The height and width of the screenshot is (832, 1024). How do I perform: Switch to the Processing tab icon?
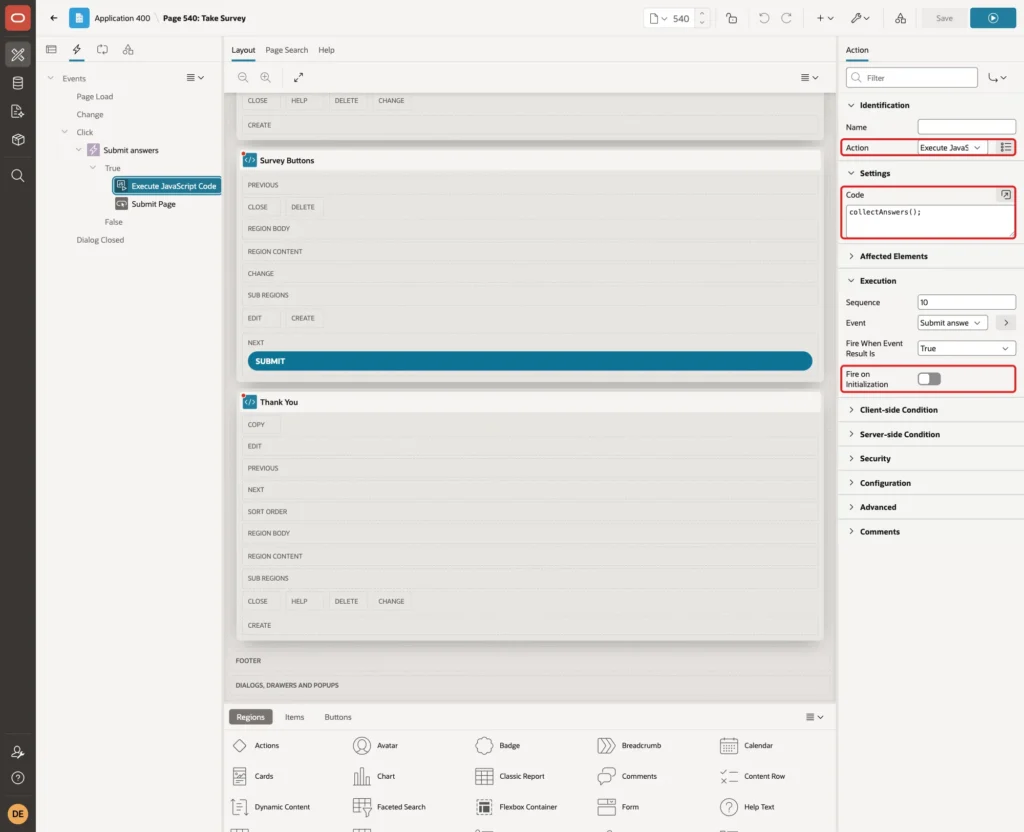[103, 50]
